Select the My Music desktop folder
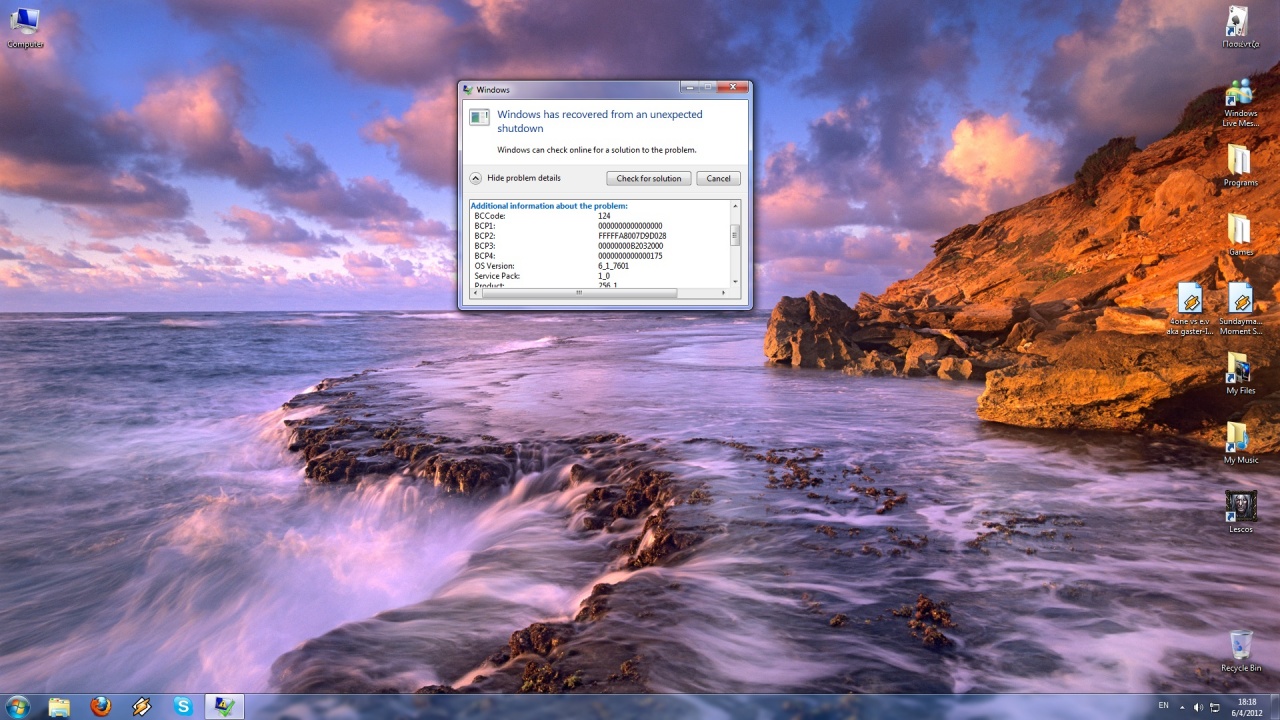This screenshot has width=1280, height=720. pos(1240,443)
